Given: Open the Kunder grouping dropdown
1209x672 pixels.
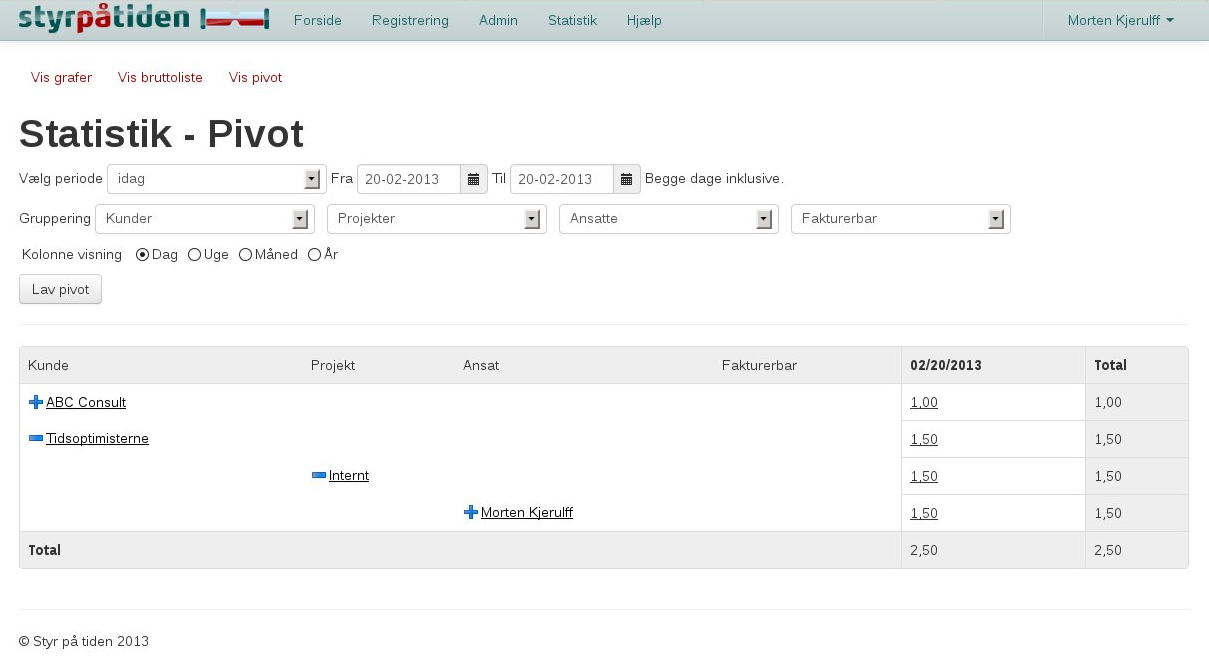Looking at the screenshot, I should click(x=204, y=219).
